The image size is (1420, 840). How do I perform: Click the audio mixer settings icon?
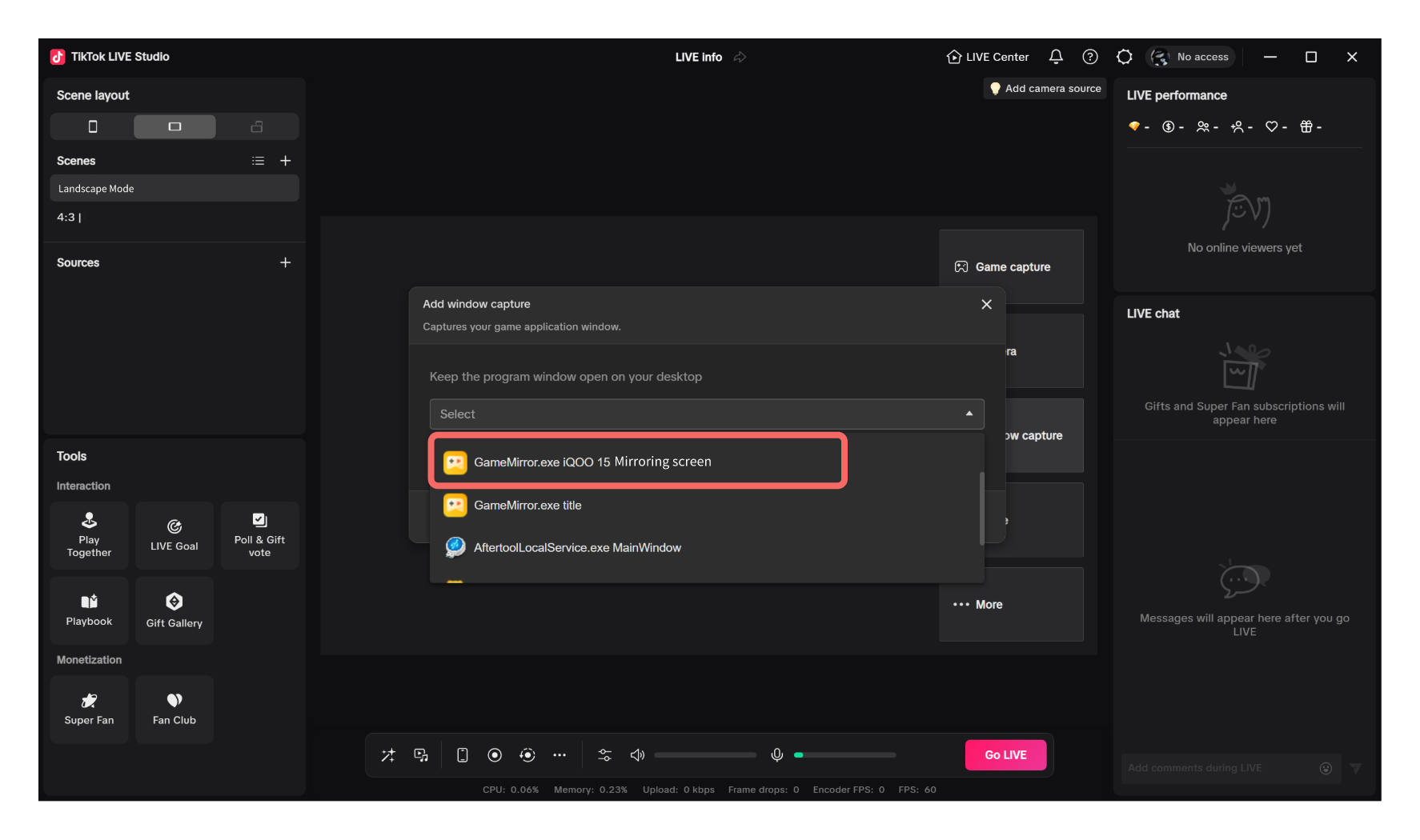[x=604, y=755]
